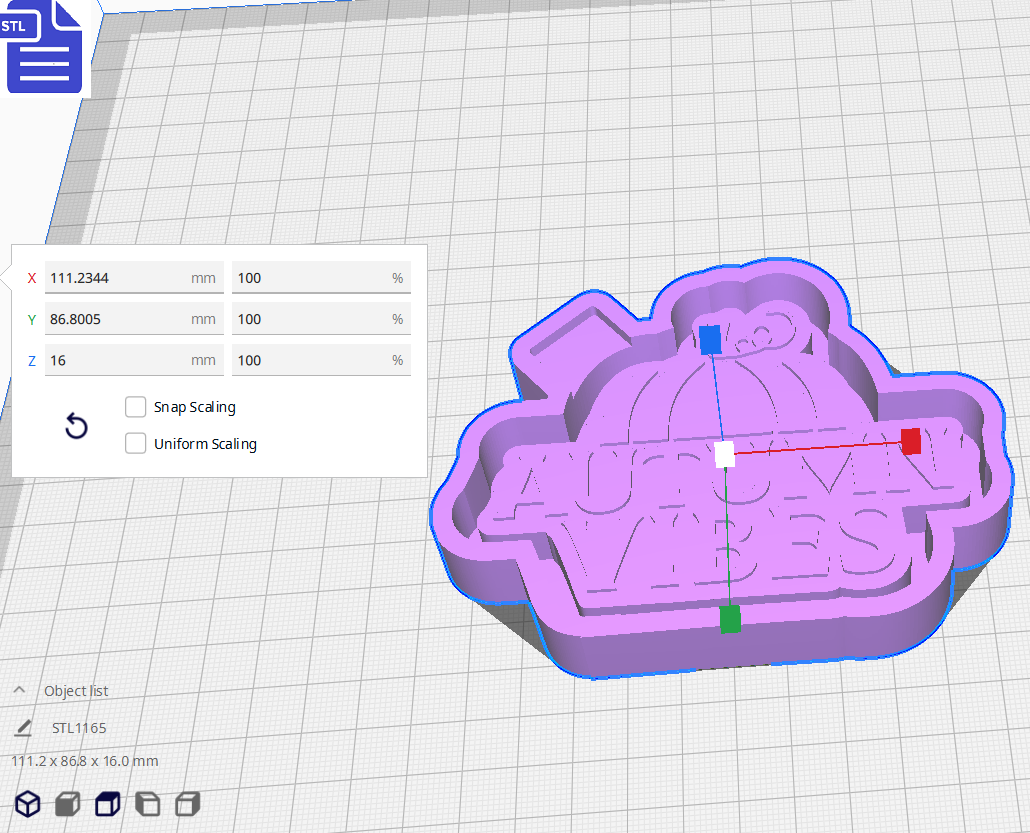
Task: Switch to the right side view icon
Action: (x=187, y=804)
